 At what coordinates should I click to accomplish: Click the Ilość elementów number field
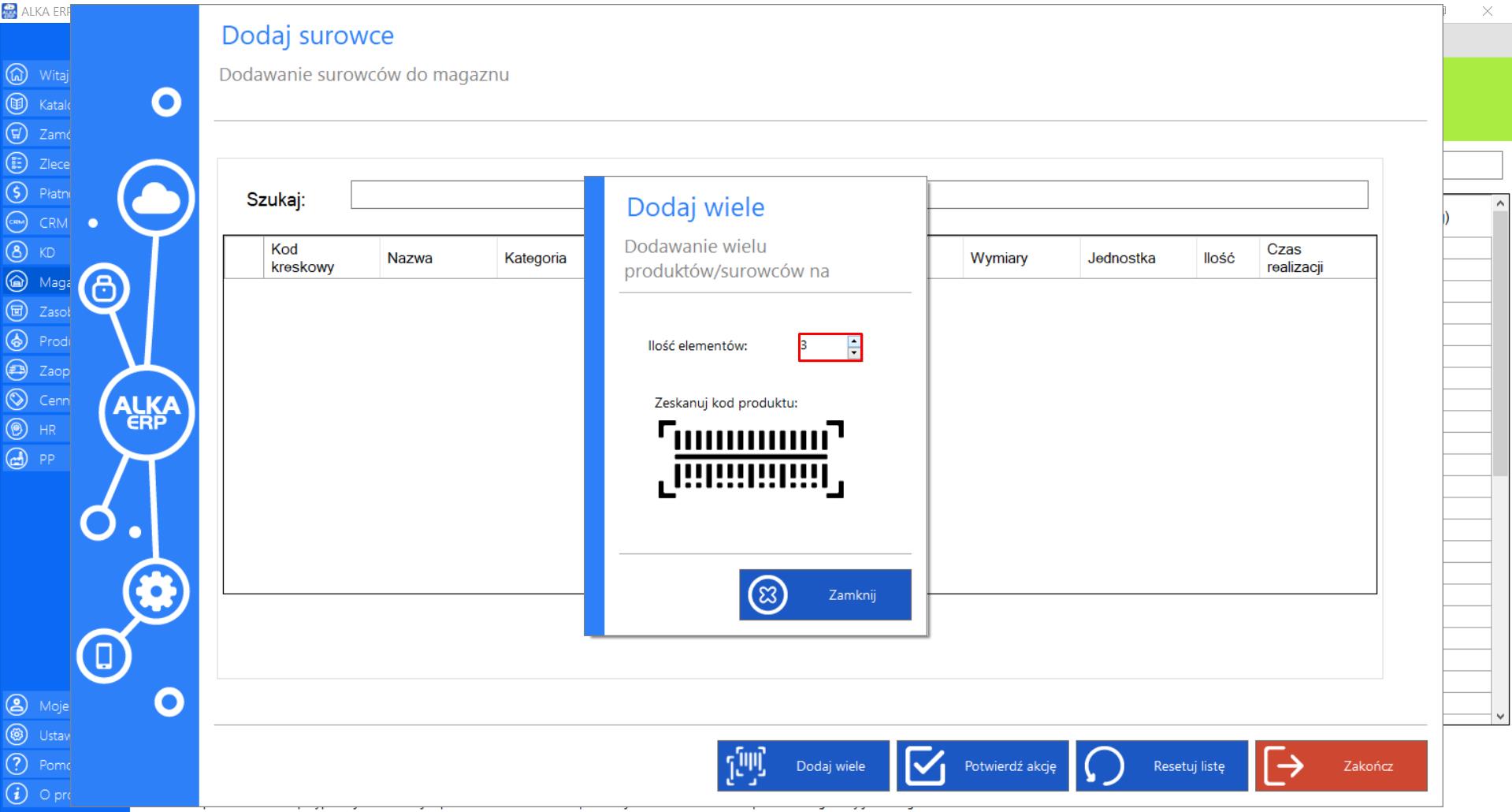pos(823,347)
